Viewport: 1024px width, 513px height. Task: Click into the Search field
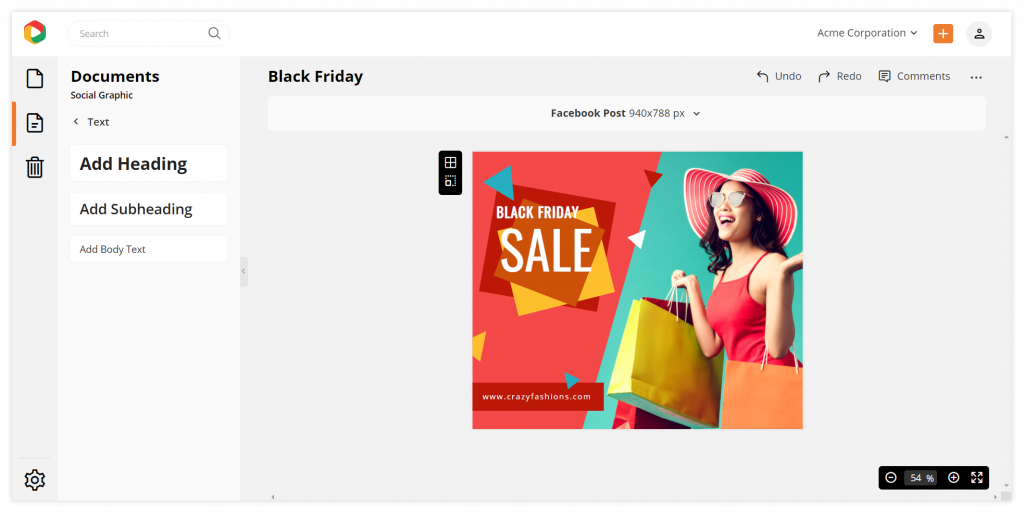pos(148,33)
